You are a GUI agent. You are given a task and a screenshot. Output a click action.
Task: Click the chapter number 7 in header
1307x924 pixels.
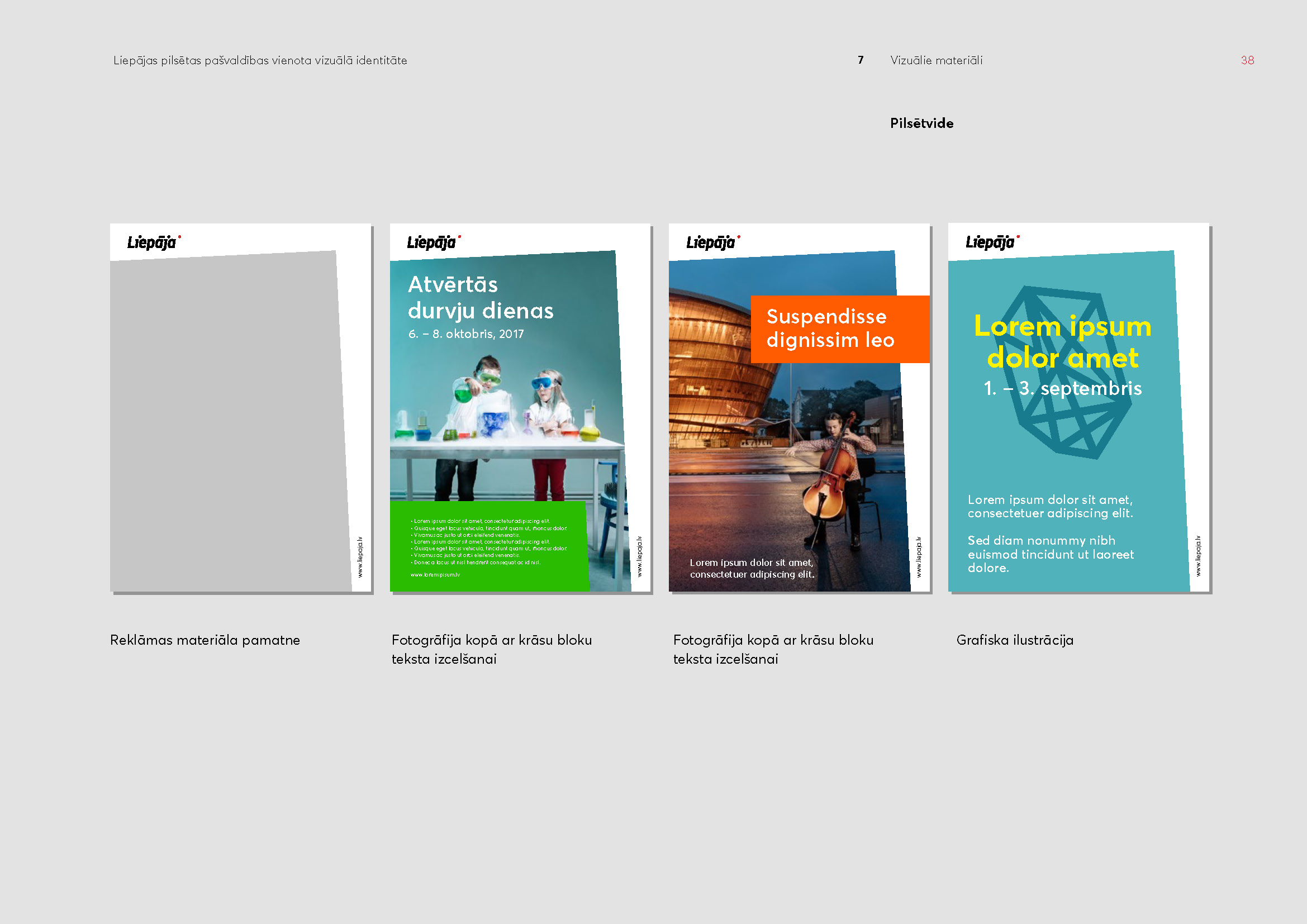click(861, 60)
